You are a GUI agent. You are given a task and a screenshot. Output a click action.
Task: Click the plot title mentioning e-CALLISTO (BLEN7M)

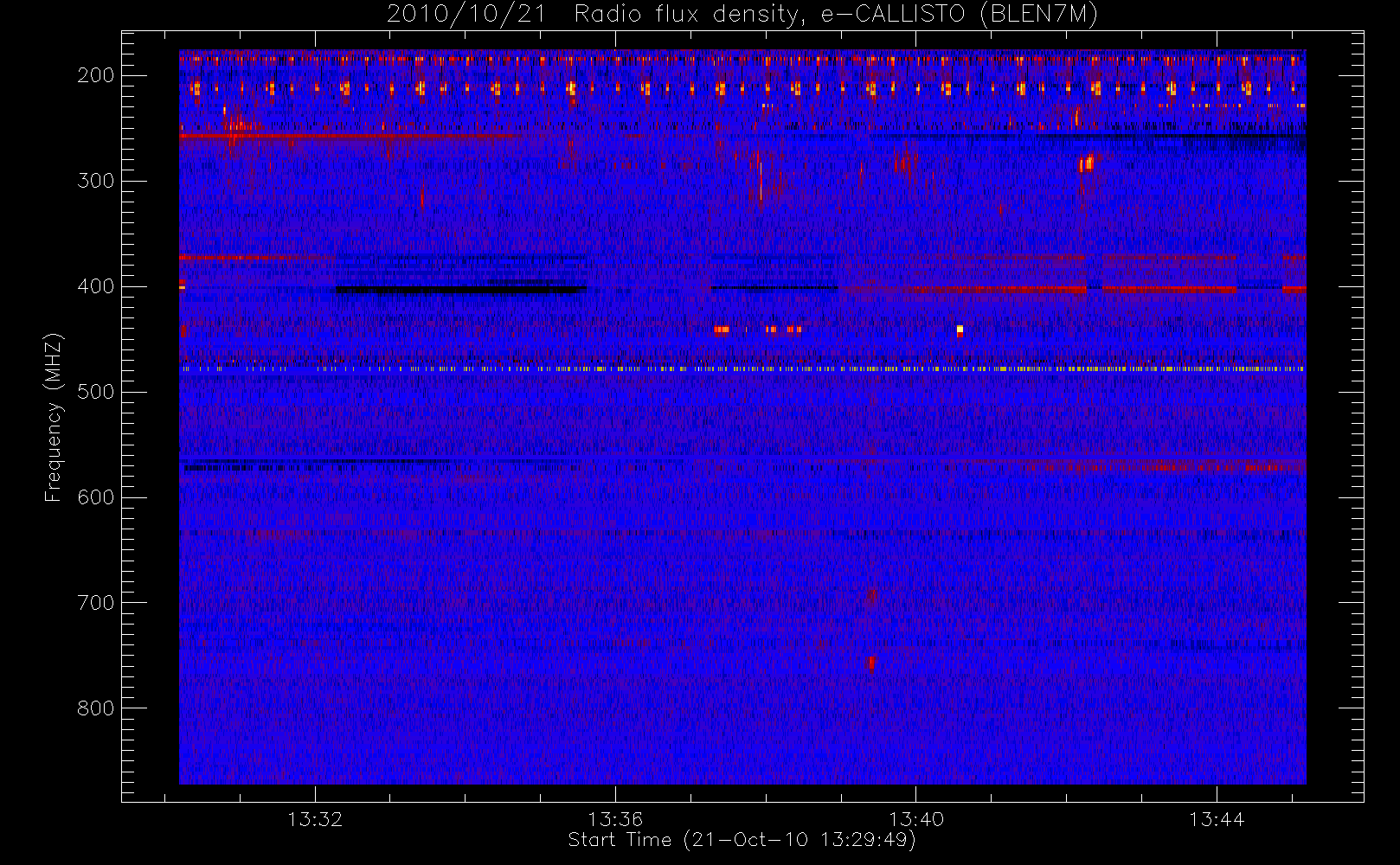pos(742,15)
